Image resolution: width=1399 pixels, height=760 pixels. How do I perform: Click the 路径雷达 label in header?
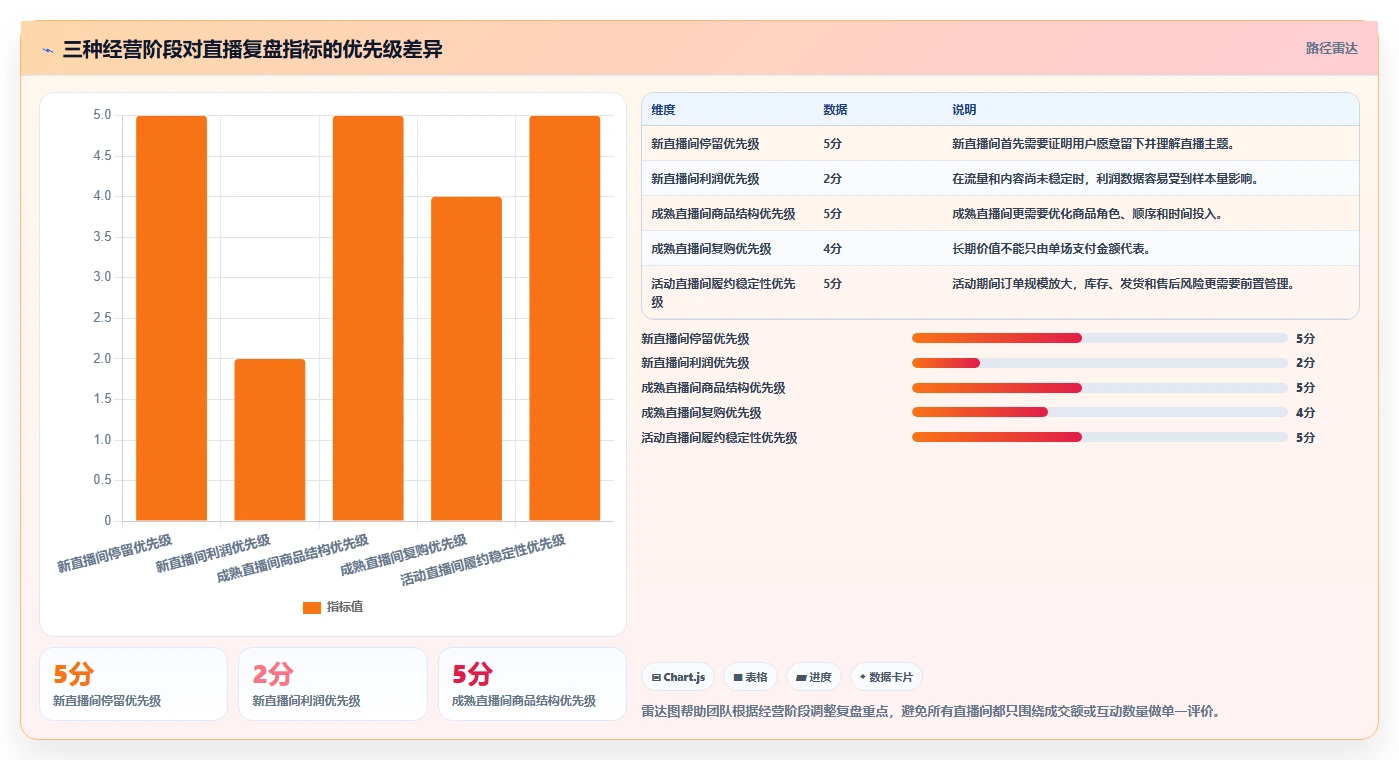click(1331, 48)
